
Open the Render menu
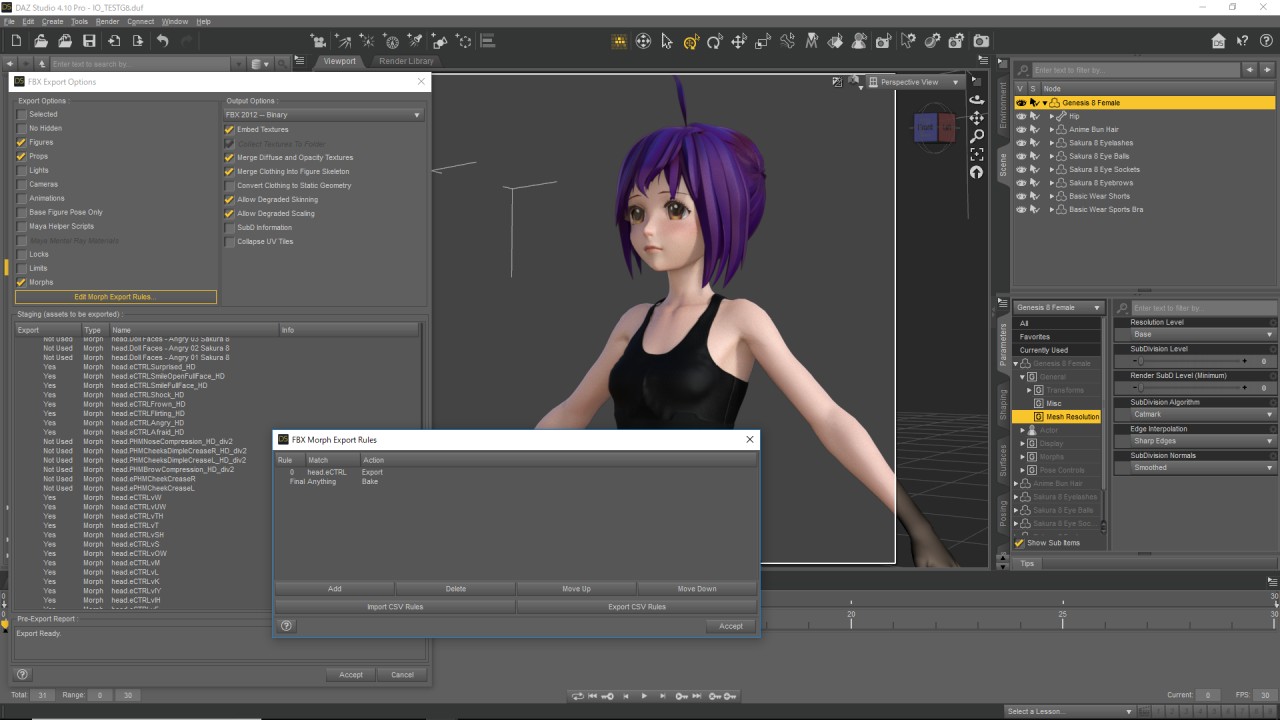click(107, 21)
